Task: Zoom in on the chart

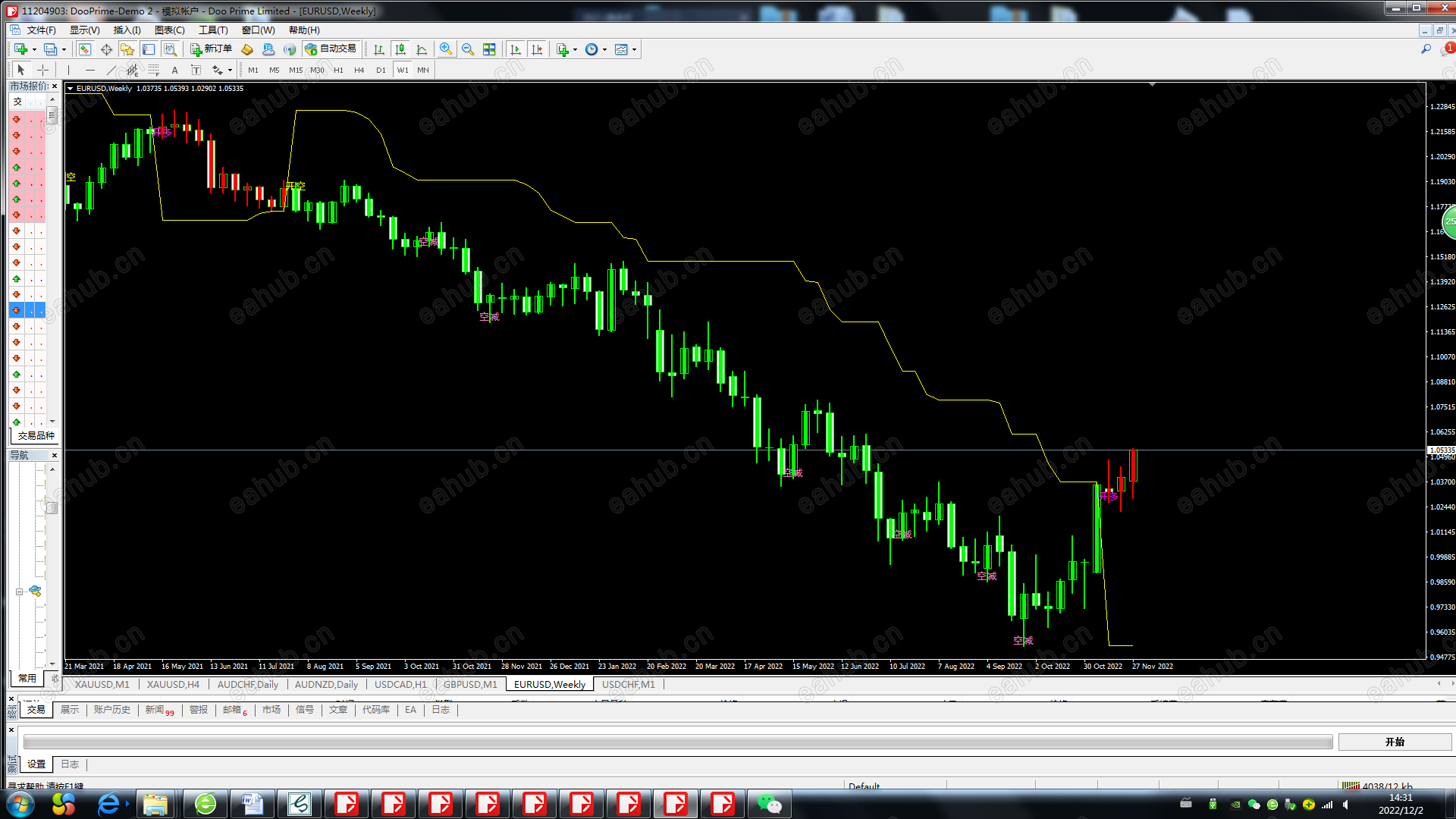Action: (446, 49)
